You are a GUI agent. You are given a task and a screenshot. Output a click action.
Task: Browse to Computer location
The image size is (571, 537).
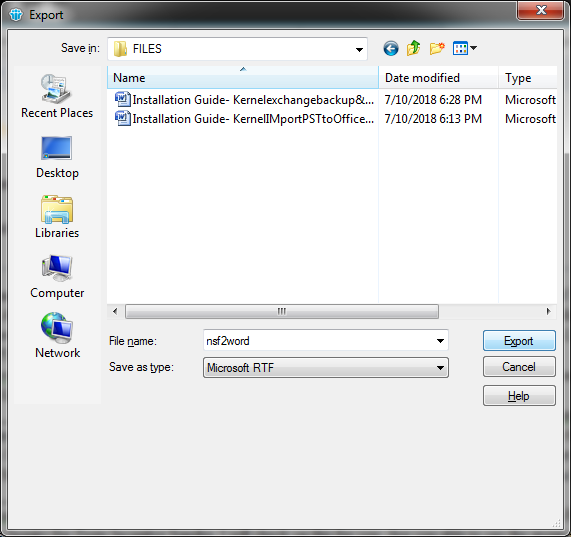click(x=57, y=277)
